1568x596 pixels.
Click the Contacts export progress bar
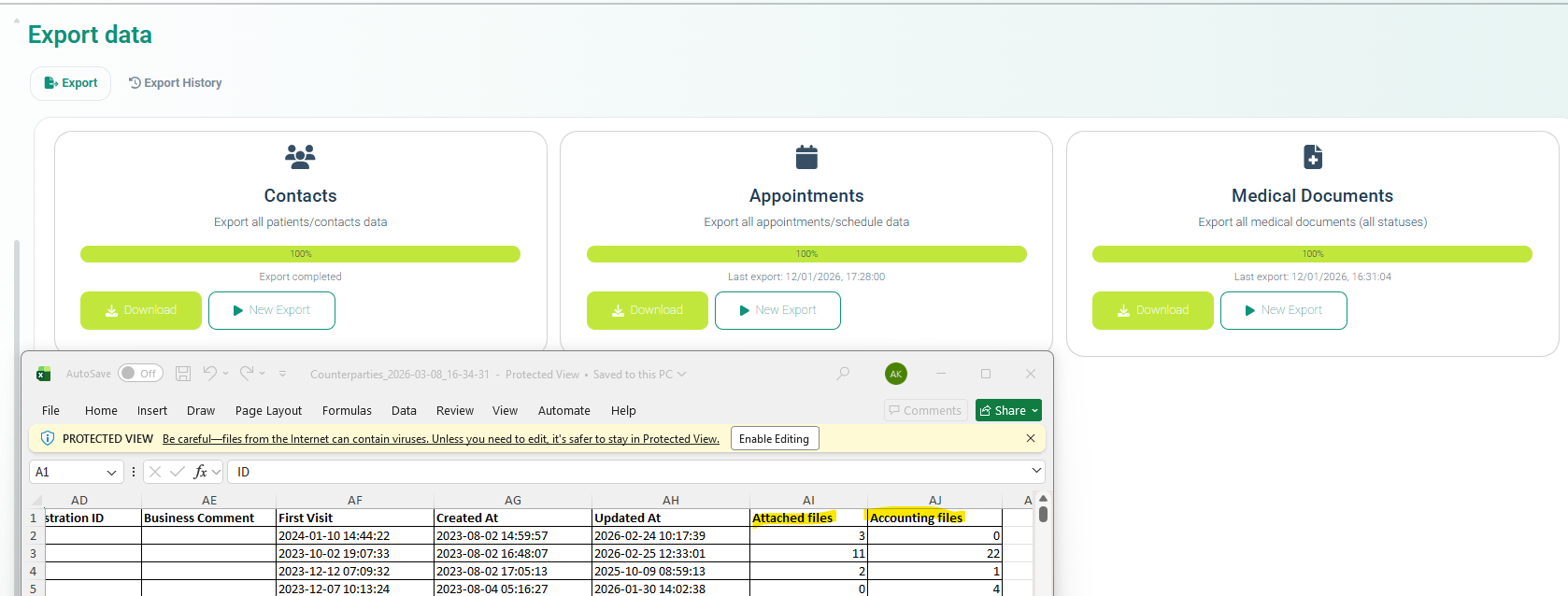coord(300,254)
